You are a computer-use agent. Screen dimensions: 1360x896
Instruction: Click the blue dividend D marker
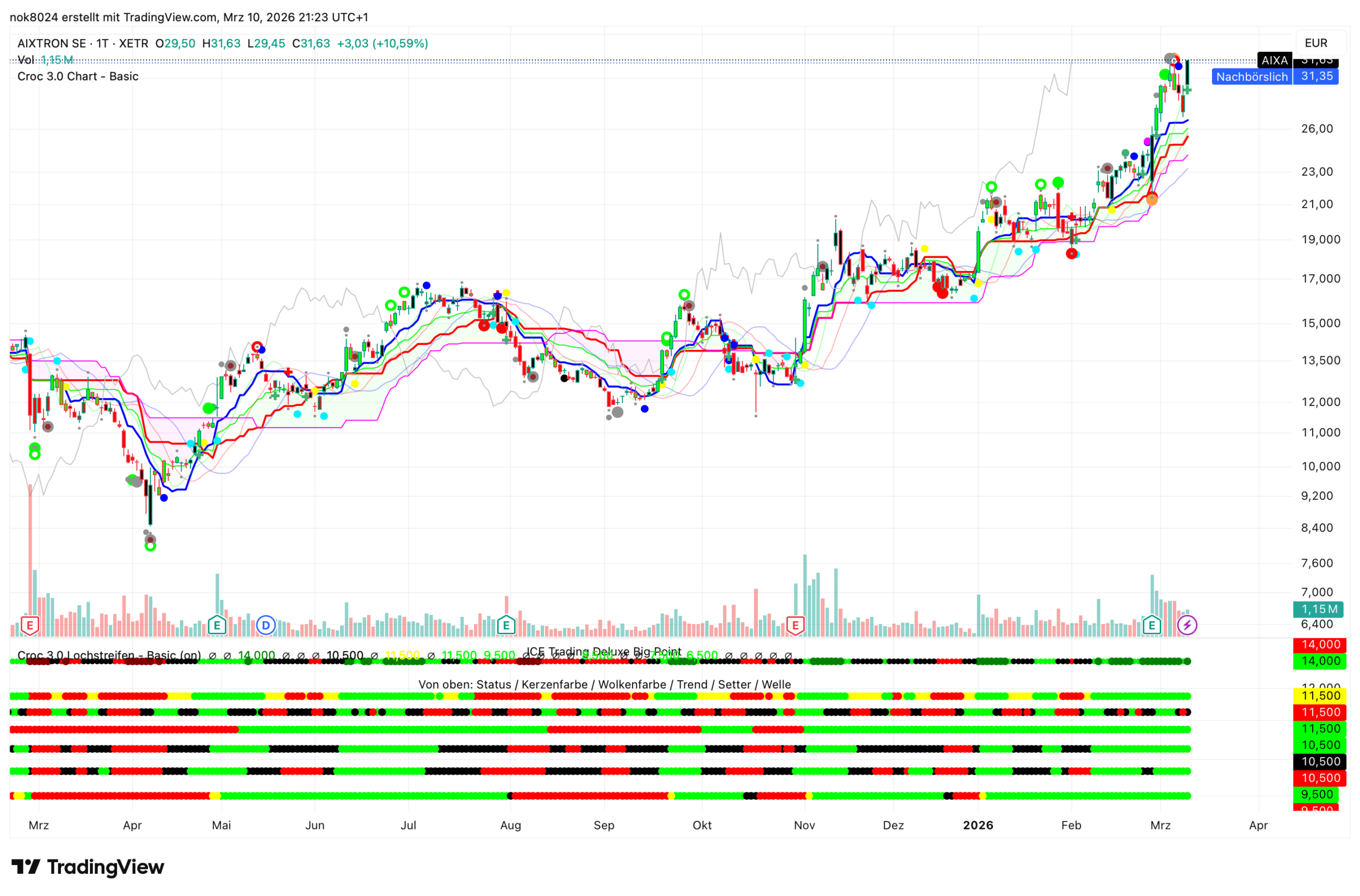tap(265, 625)
